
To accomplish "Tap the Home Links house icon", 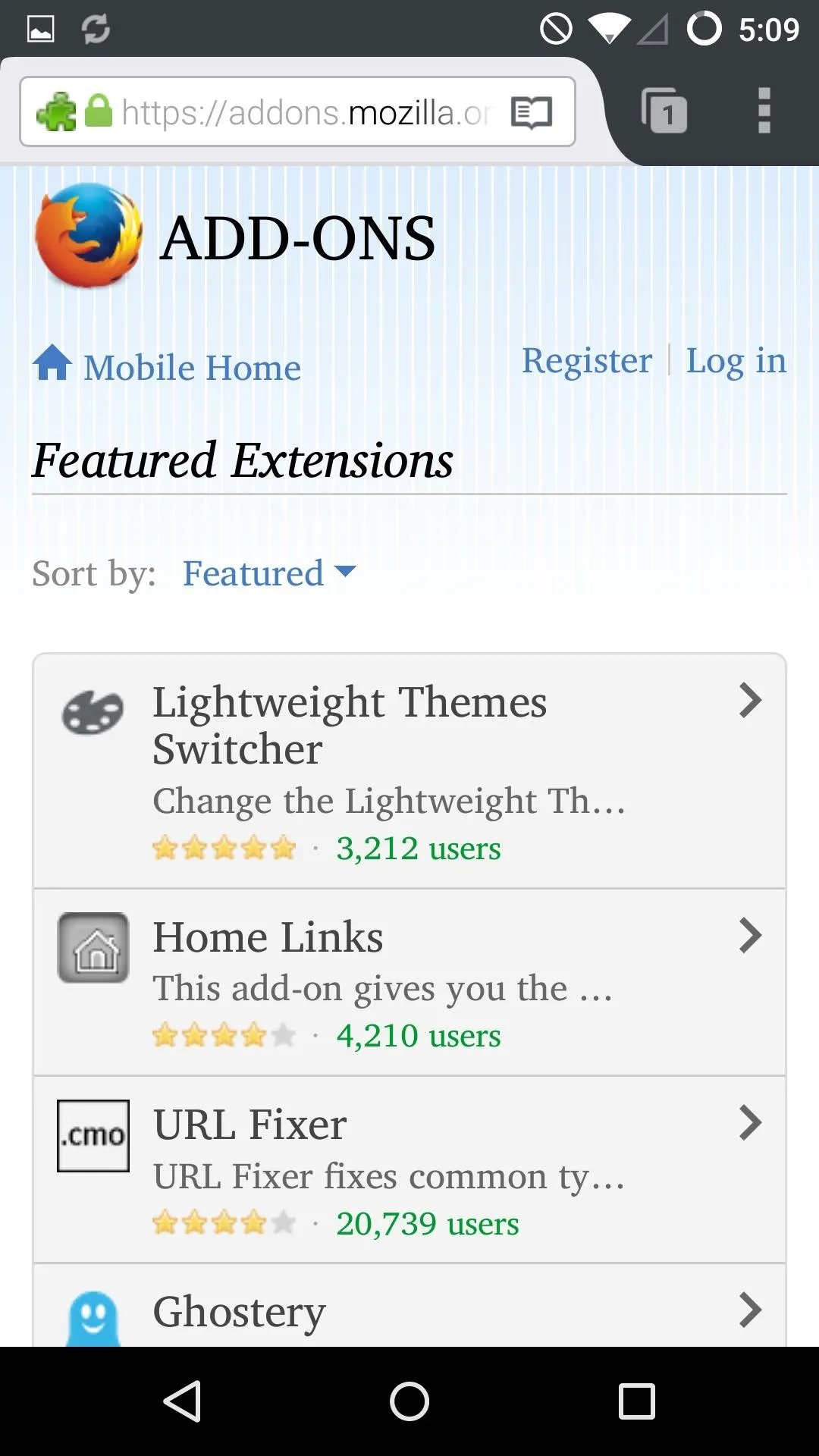I will point(93,948).
